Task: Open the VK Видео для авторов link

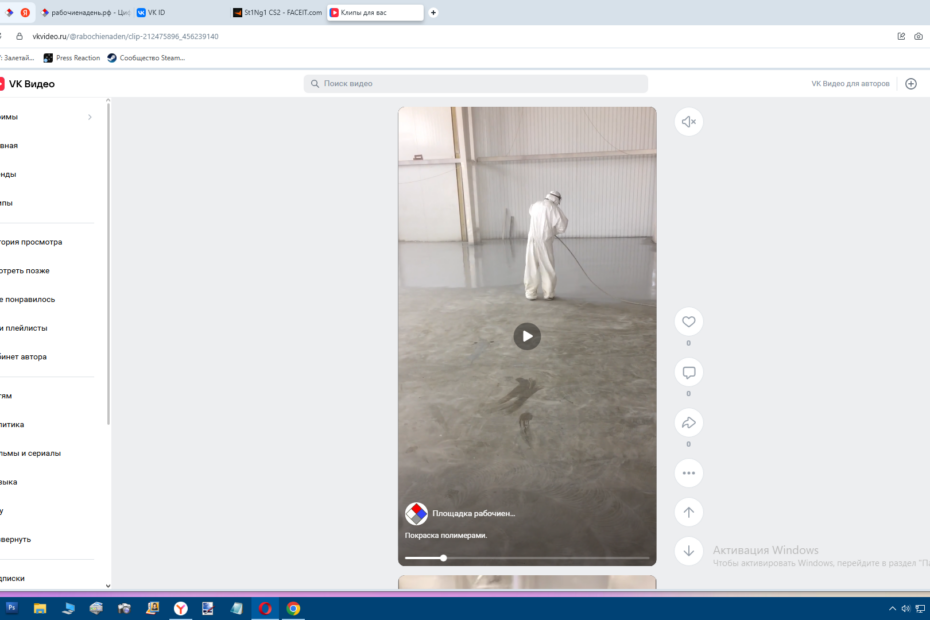Action: [x=850, y=84]
